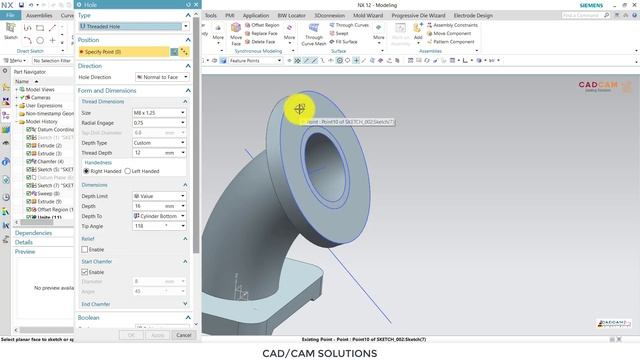Open the Menu button on selection bar
The image size is (640, 360).
(15, 60)
